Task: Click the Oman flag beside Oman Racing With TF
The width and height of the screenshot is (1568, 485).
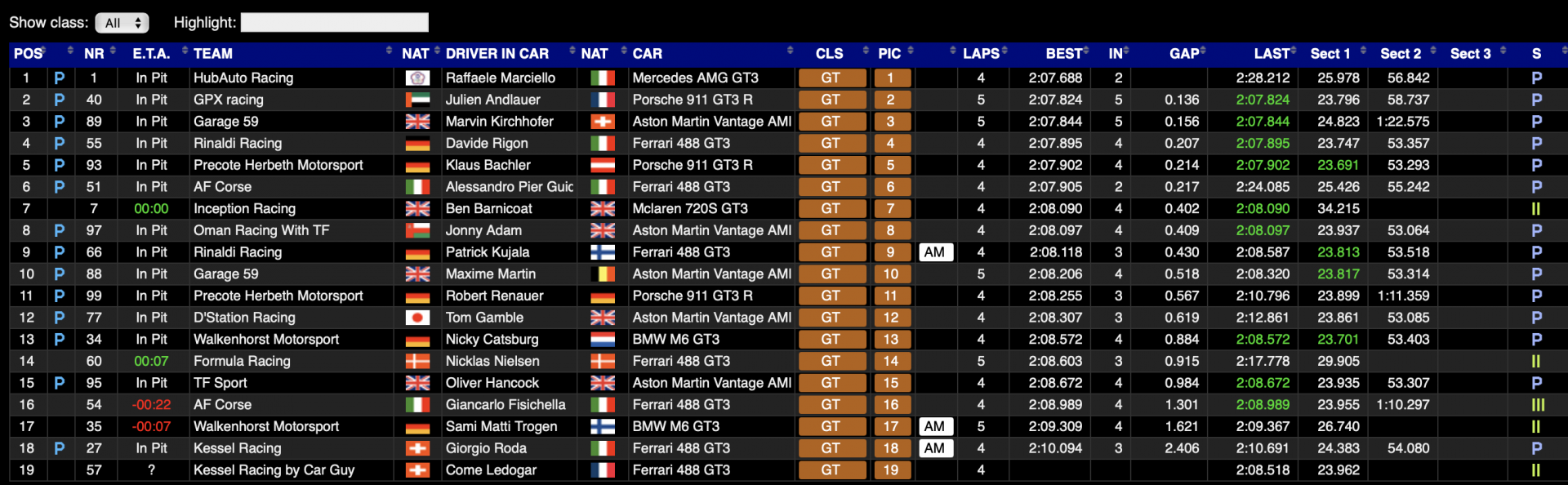Action: 417,230
